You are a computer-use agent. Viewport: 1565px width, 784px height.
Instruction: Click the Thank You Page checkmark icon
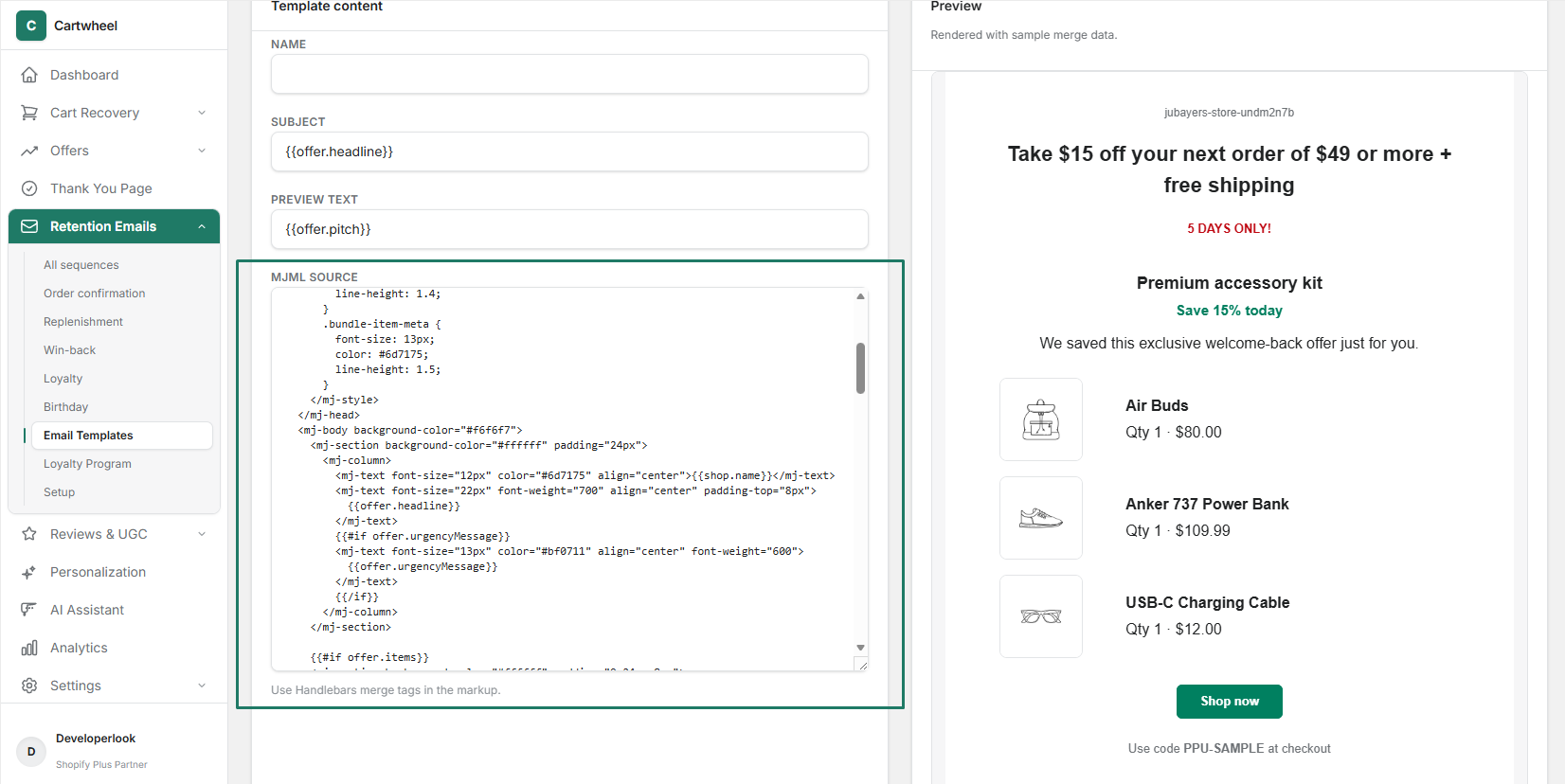click(x=29, y=188)
